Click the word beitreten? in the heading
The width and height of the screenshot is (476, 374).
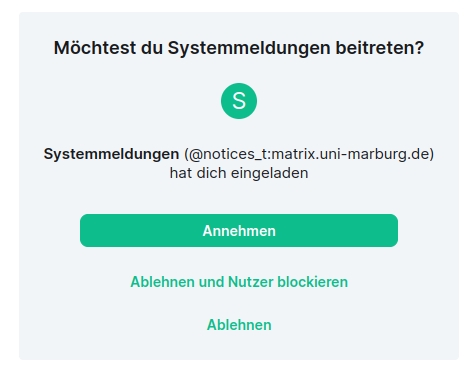pos(380,48)
